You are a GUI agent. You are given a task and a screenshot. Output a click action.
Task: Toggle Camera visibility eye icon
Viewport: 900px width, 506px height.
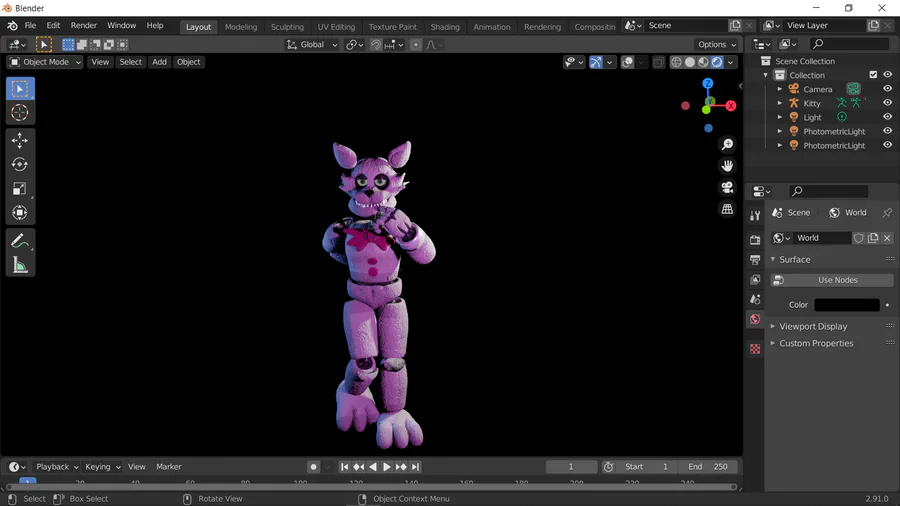click(887, 89)
